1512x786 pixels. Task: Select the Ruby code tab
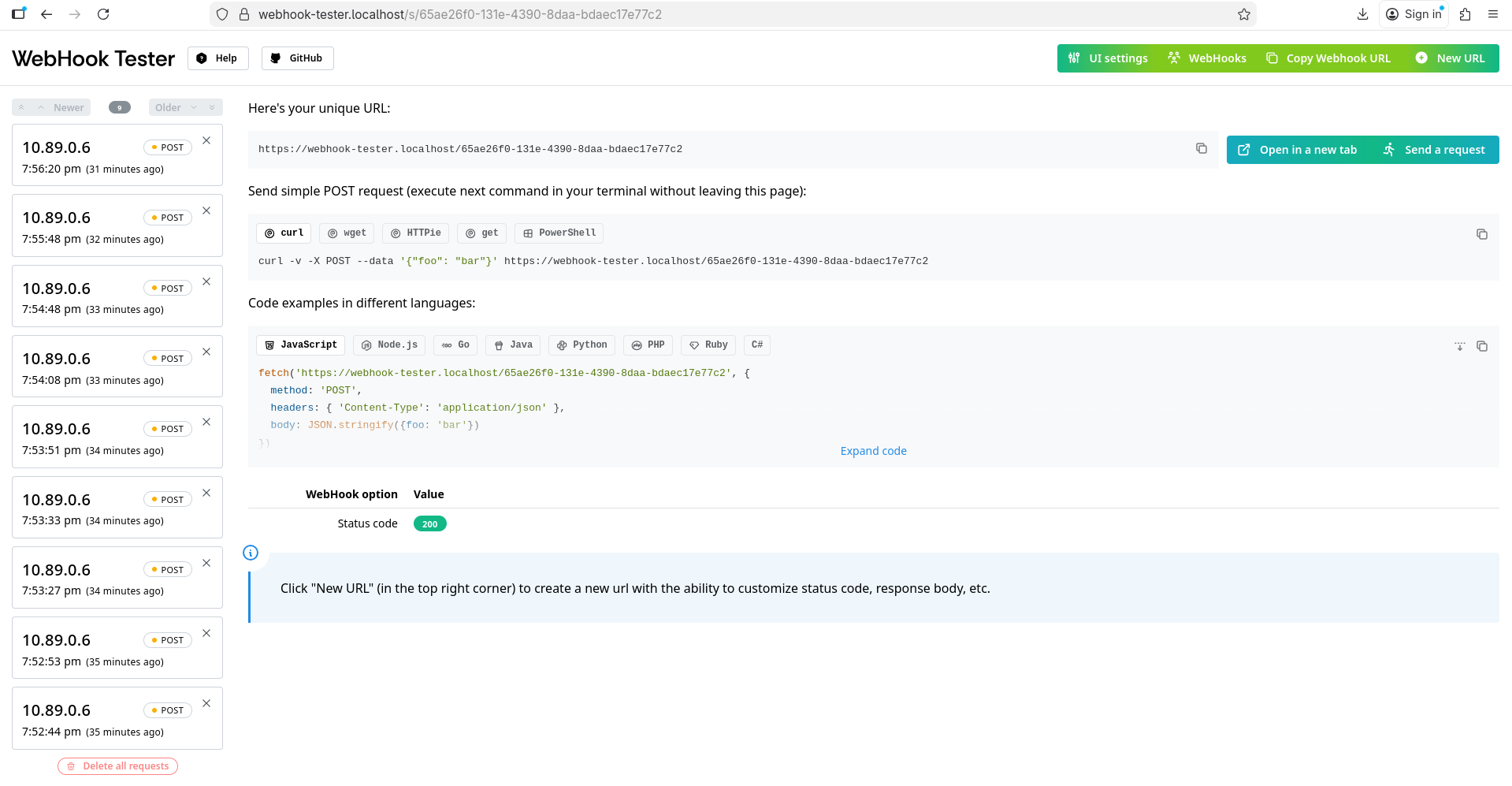tap(708, 345)
